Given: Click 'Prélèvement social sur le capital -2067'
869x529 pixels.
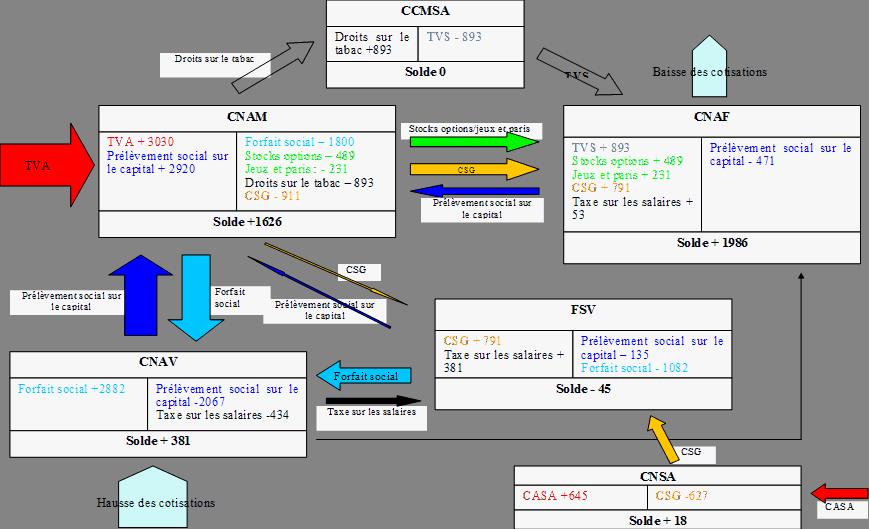Looking at the screenshot, I should coord(227,396).
